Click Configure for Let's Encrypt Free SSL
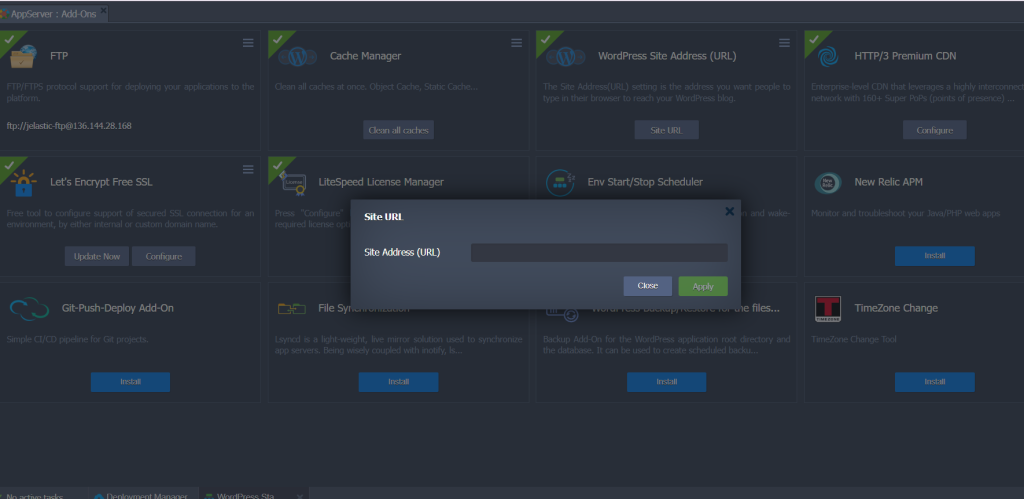This screenshot has width=1024, height=499. tap(163, 256)
